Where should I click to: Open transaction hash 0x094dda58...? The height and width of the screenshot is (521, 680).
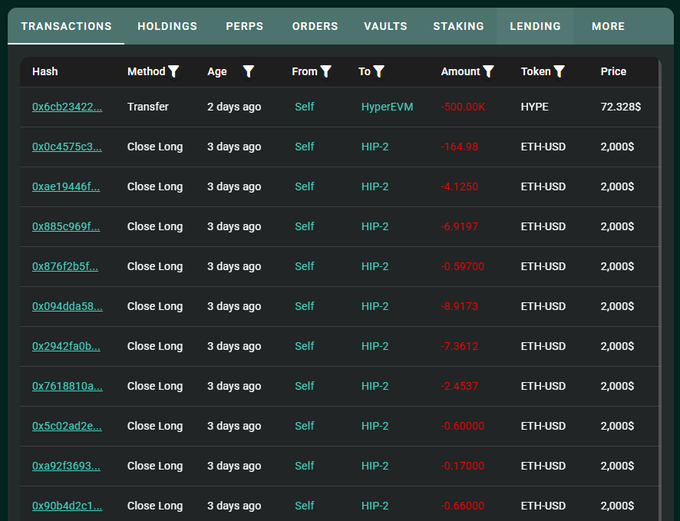67,306
